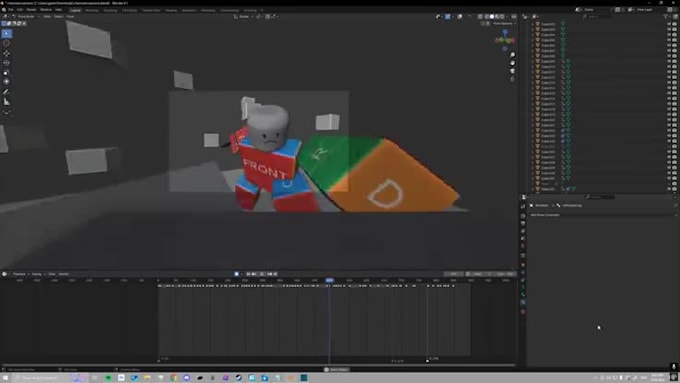Click the viewport navigation gizmo
The width and height of the screenshot is (680, 383).
505,39
